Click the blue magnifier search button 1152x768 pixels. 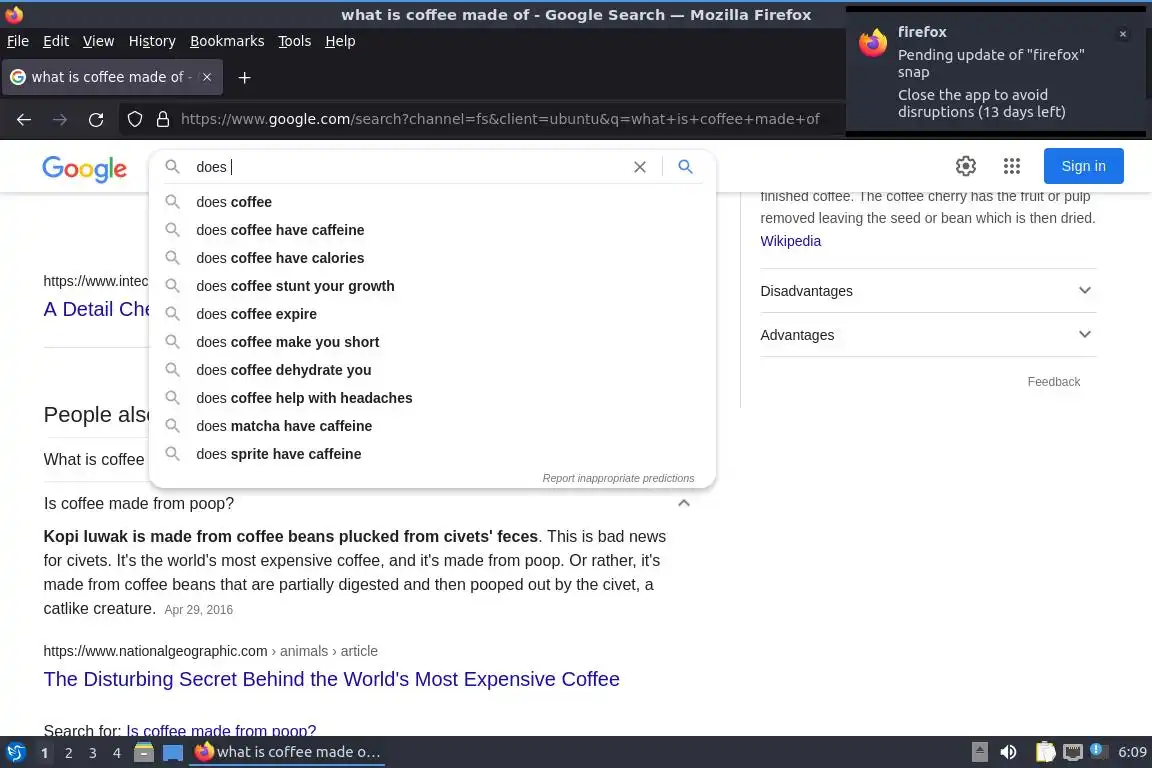point(685,167)
